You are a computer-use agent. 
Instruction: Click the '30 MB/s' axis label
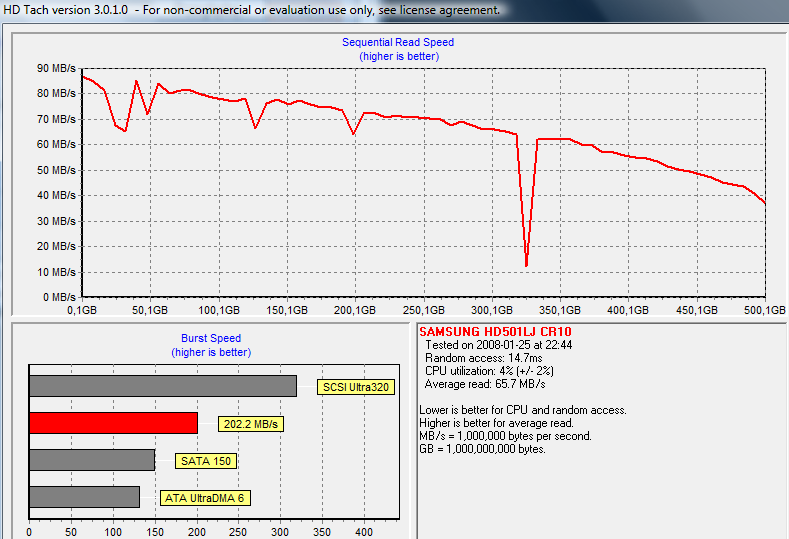[x=56, y=221]
